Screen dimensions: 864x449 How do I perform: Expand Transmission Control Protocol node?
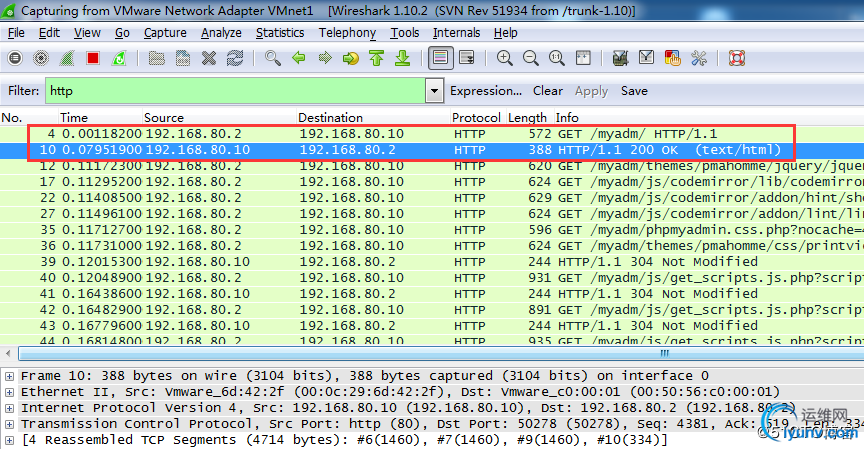pos(9,424)
